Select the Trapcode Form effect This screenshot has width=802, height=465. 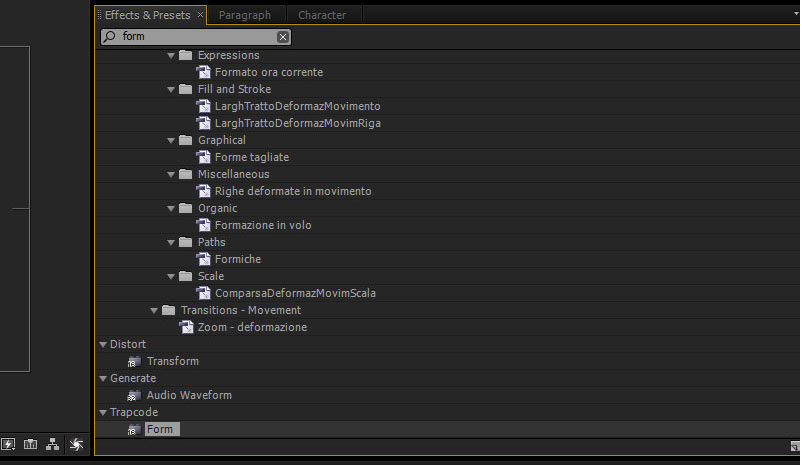click(162, 429)
